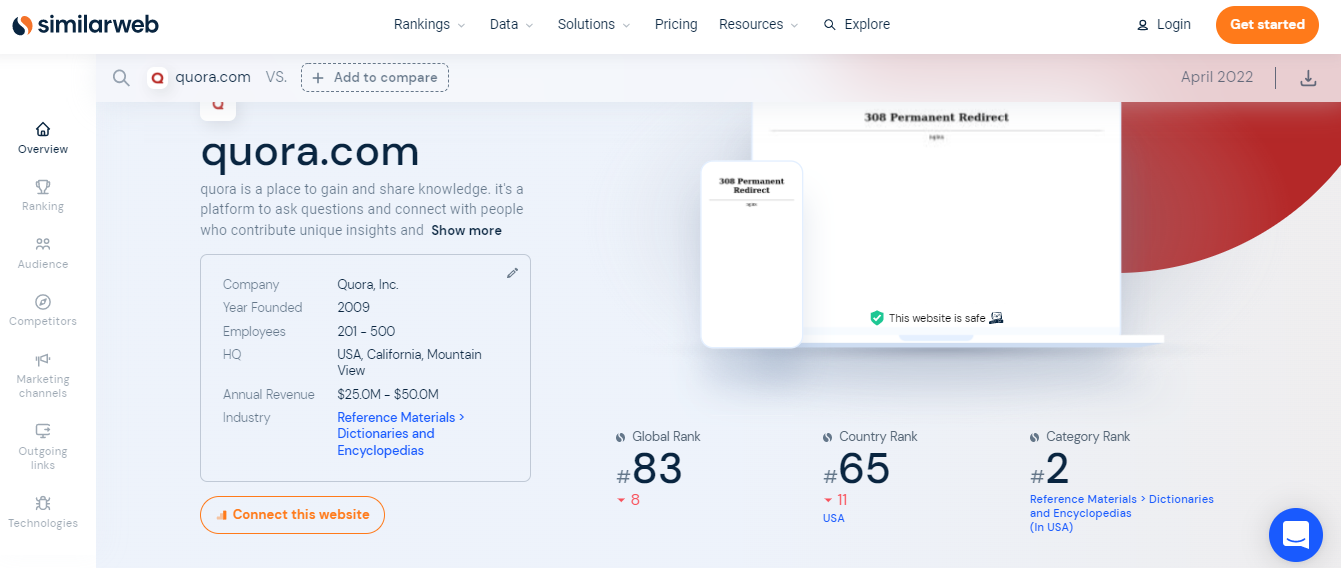Open the Rankings menu
The height and width of the screenshot is (568, 1341).
click(429, 24)
